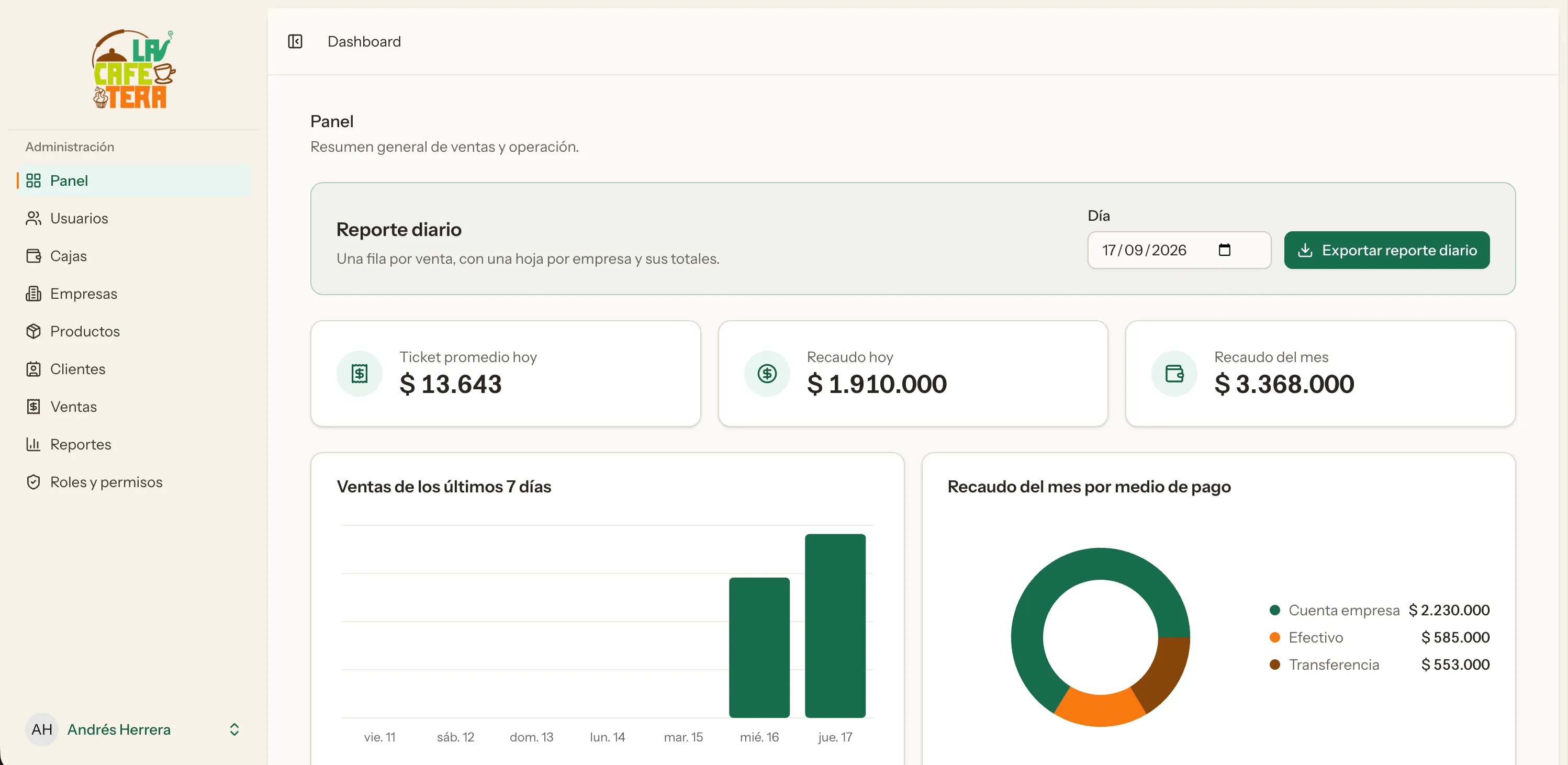Click the Usuarios people icon
1568x765 pixels.
click(33, 219)
